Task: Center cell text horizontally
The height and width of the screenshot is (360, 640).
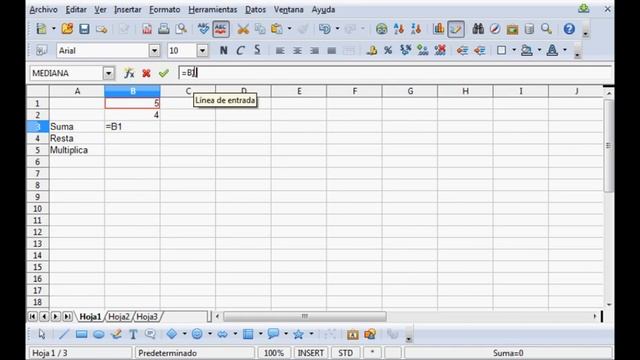Action: [x=297, y=51]
